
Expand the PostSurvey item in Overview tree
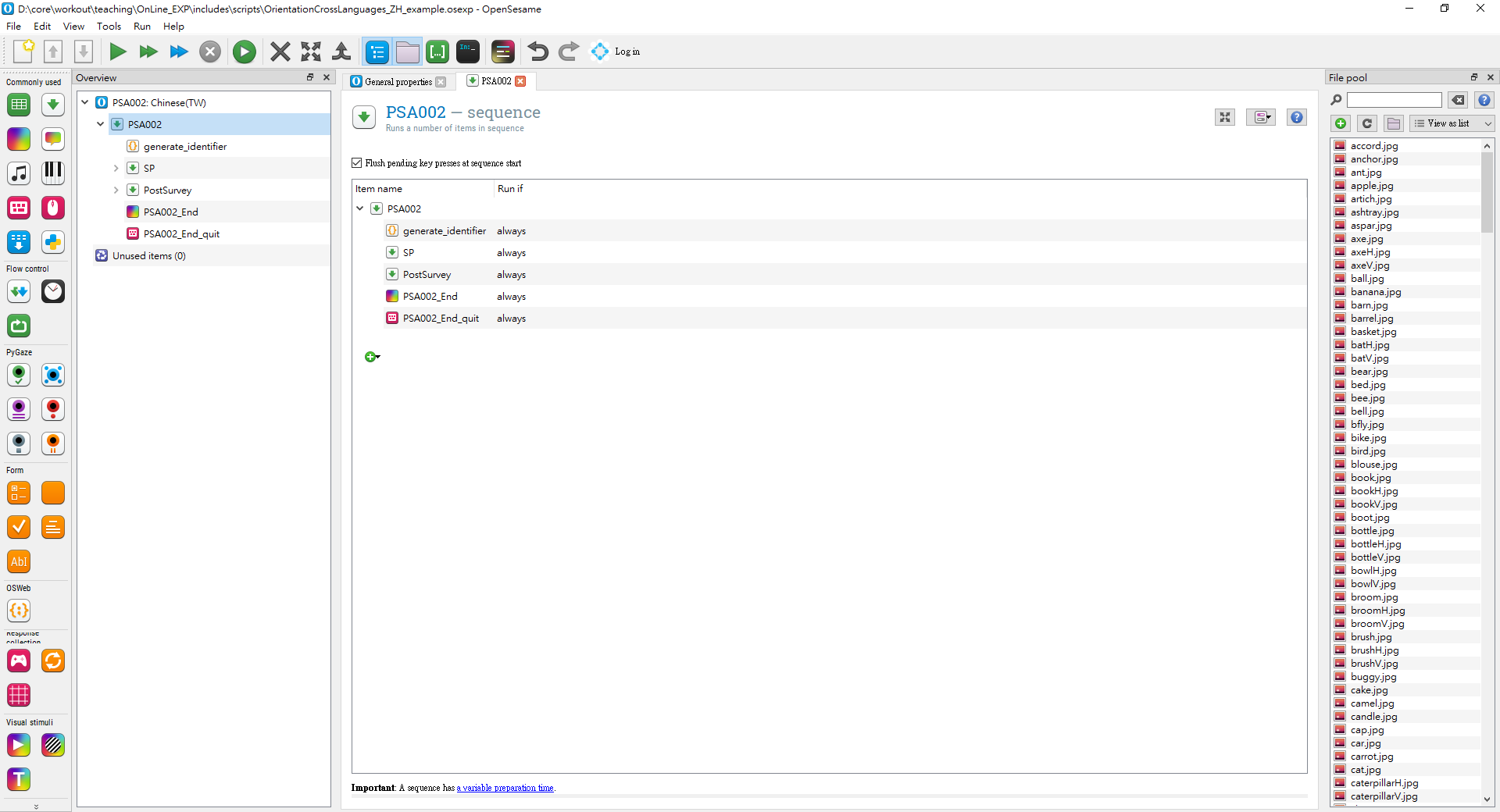coord(116,190)
